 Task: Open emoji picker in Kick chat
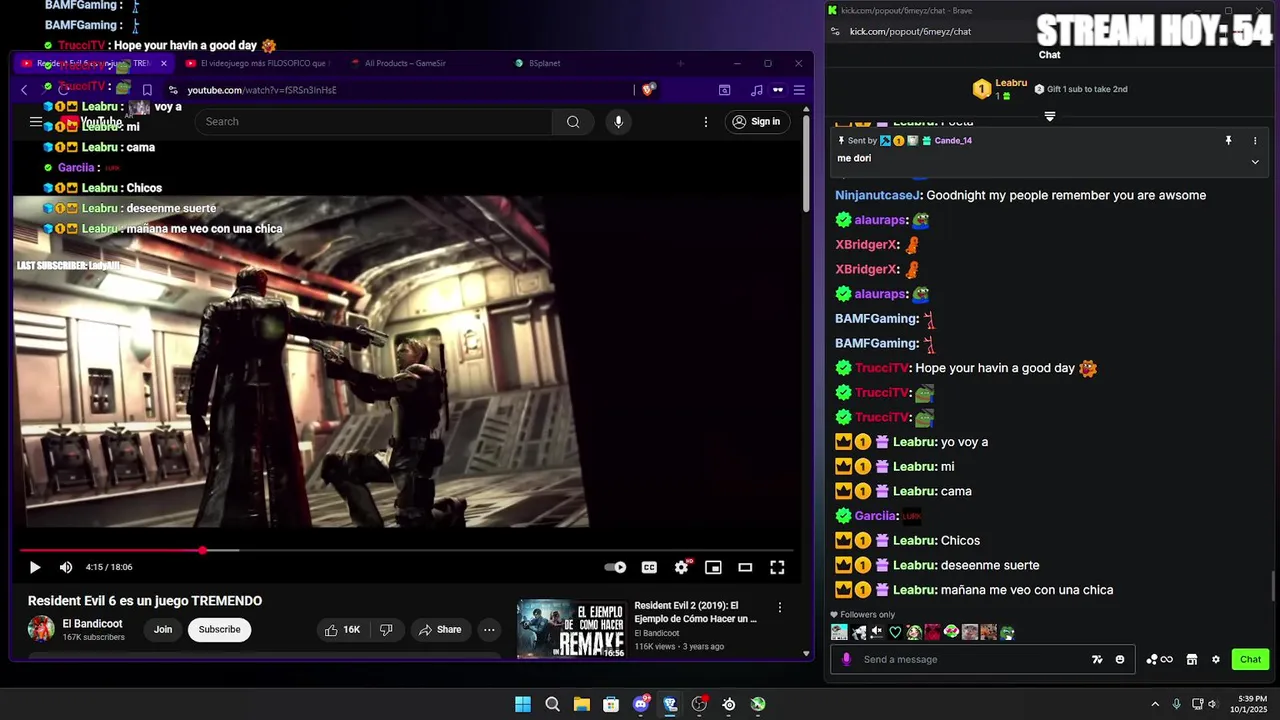1120,659
